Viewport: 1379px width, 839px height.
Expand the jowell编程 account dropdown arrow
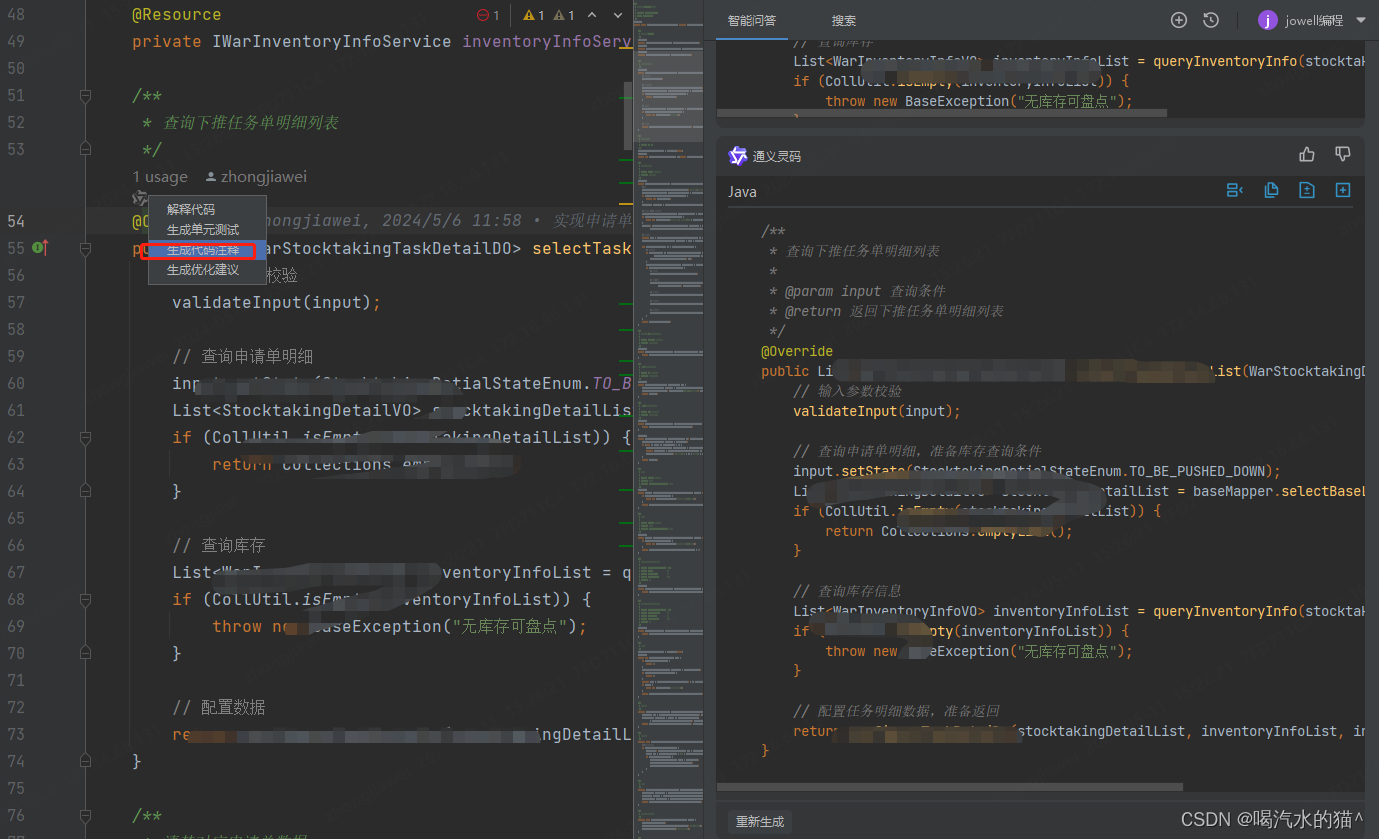pos(1361,20)
